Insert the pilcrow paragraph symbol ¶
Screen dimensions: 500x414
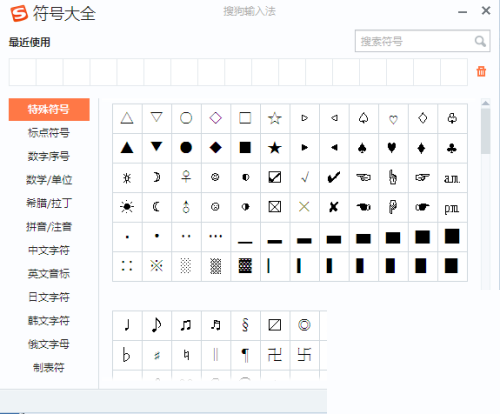click(245, 355)
